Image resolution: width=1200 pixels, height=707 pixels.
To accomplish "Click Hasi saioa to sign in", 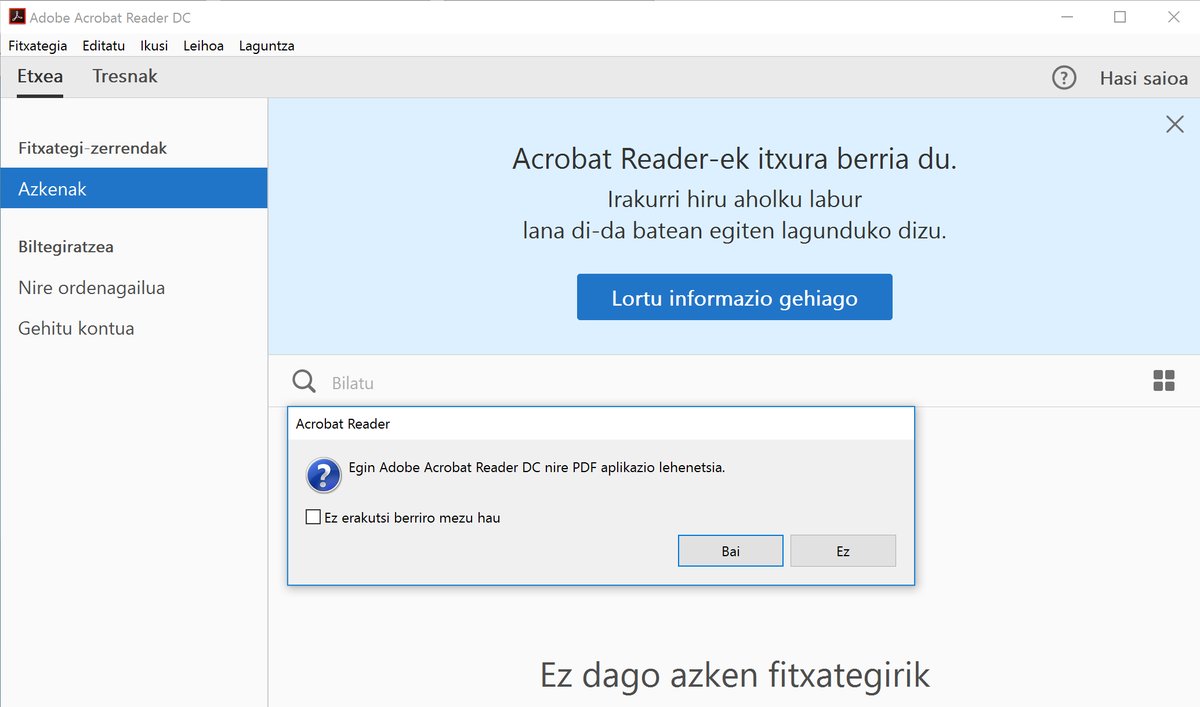I will pyautogui.click(x=1143, y=78).
